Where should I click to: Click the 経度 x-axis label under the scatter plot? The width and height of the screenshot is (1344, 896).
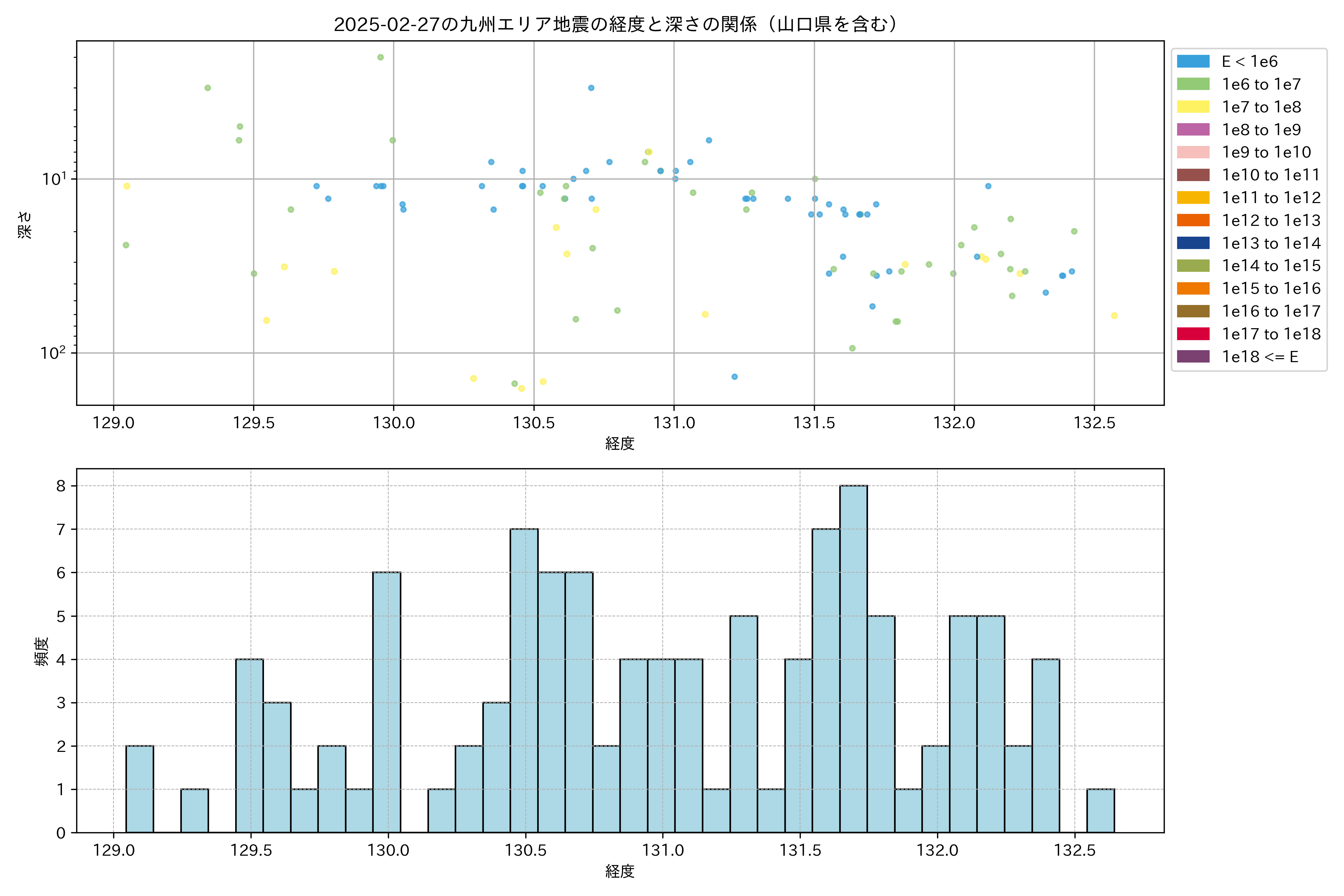tap(619, 444)
